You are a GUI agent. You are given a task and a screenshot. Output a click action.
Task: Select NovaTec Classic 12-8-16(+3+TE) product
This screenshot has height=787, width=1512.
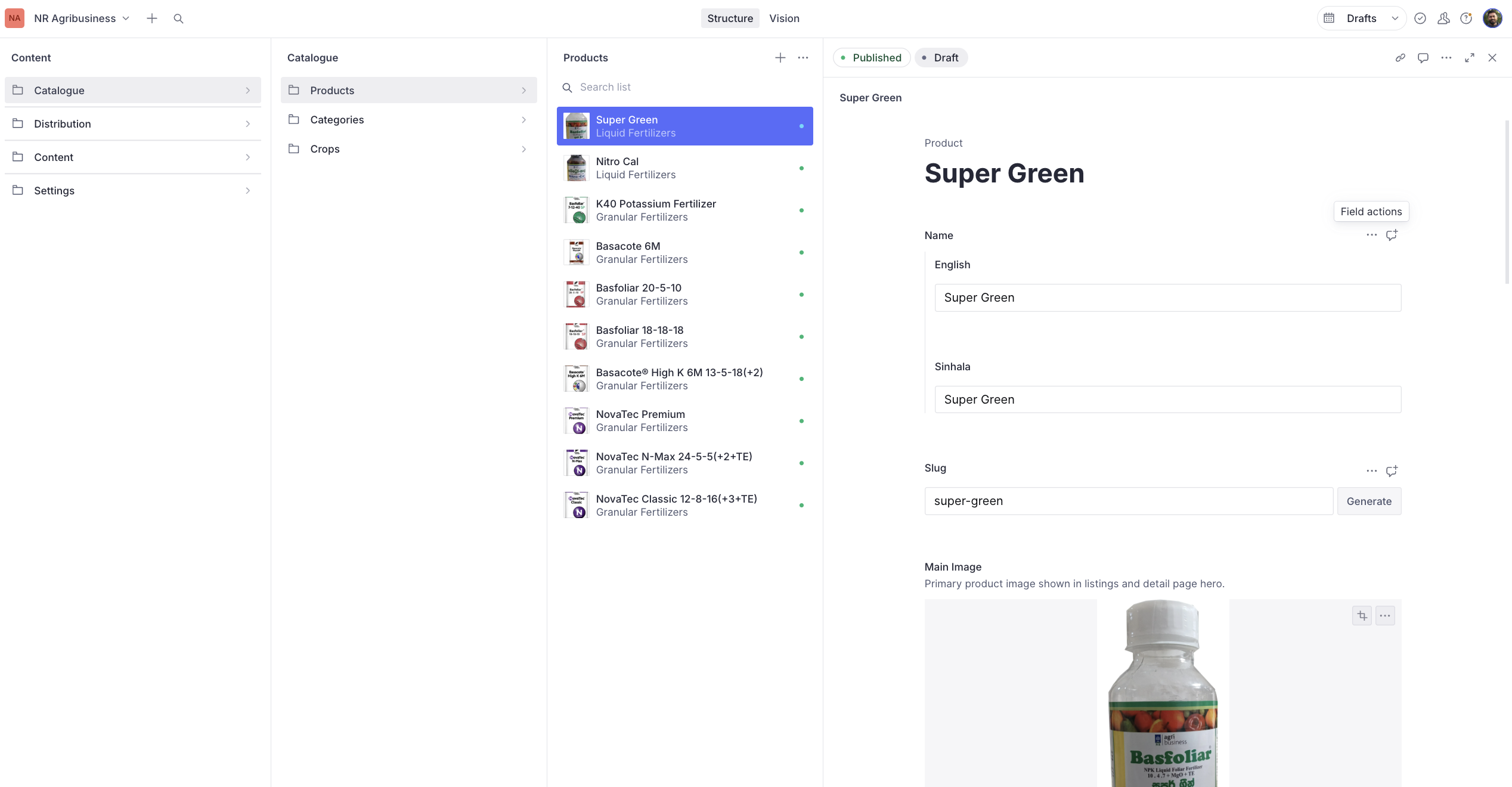coord(685,505)
